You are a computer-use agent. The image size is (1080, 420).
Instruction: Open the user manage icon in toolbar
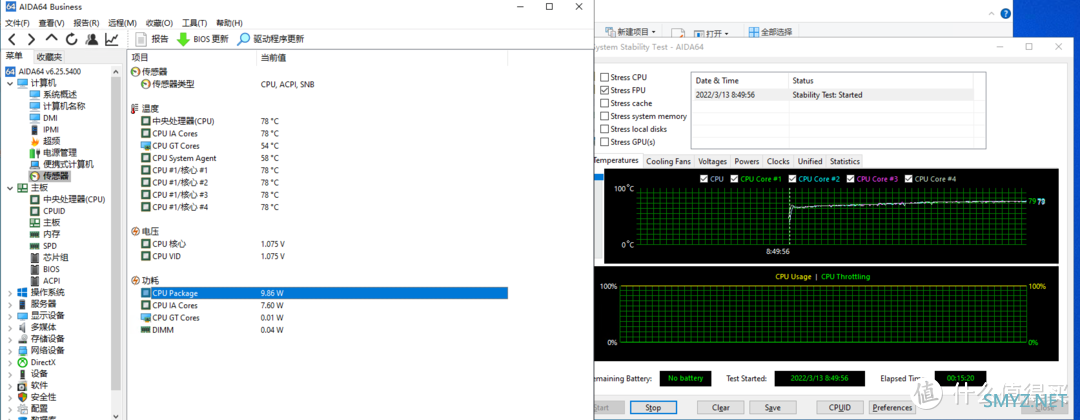tap(92, 39)
